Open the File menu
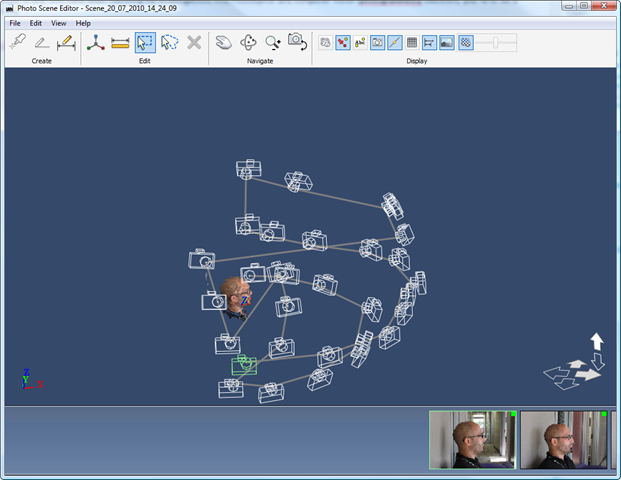The image size is (621, 480). tap(15, 22)
